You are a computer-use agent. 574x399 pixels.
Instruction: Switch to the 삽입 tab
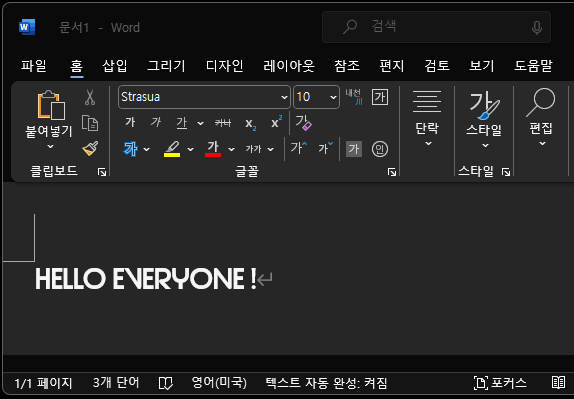[115, 66]
